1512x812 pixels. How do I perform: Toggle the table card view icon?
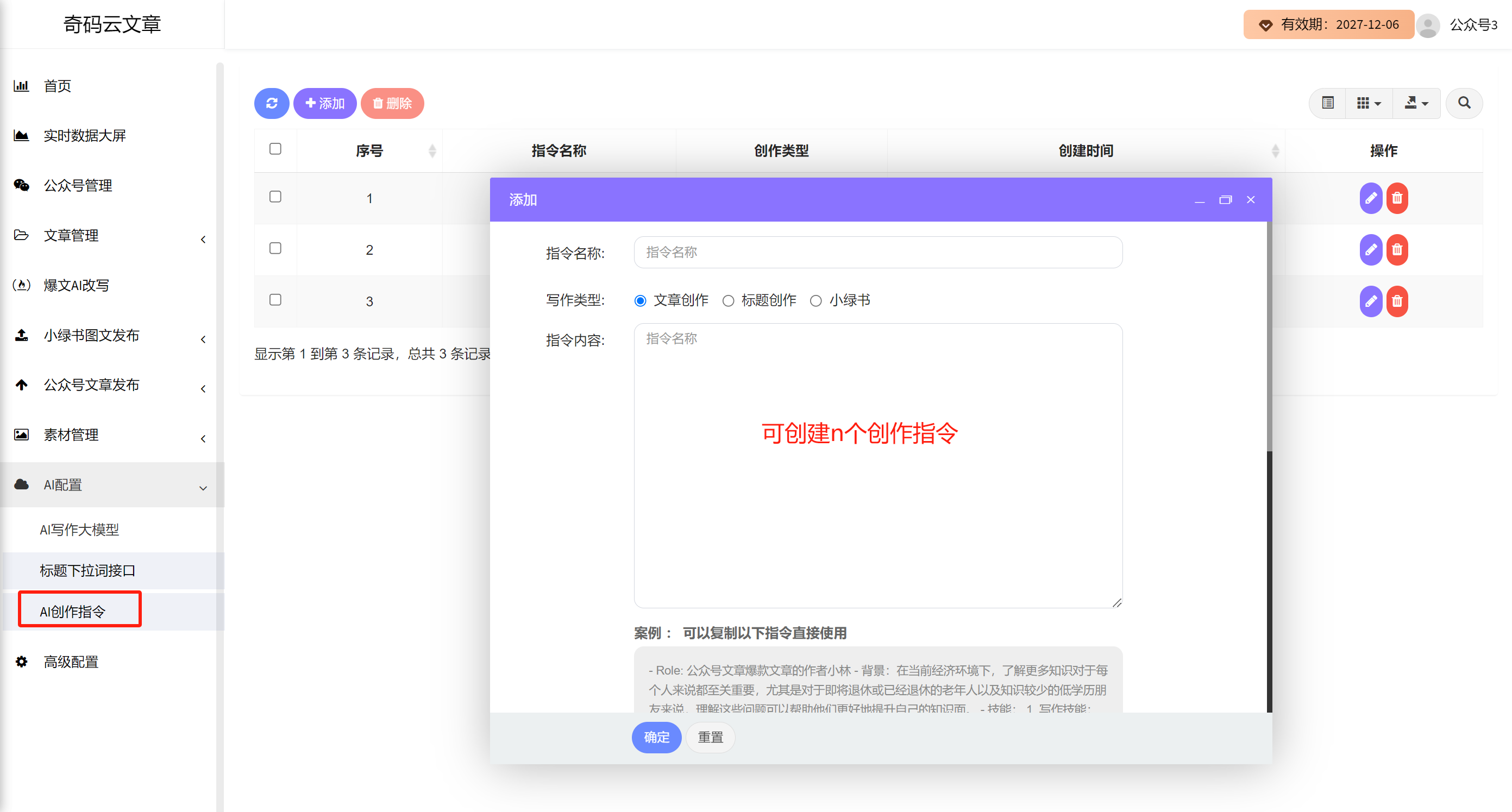(1328, 103)
